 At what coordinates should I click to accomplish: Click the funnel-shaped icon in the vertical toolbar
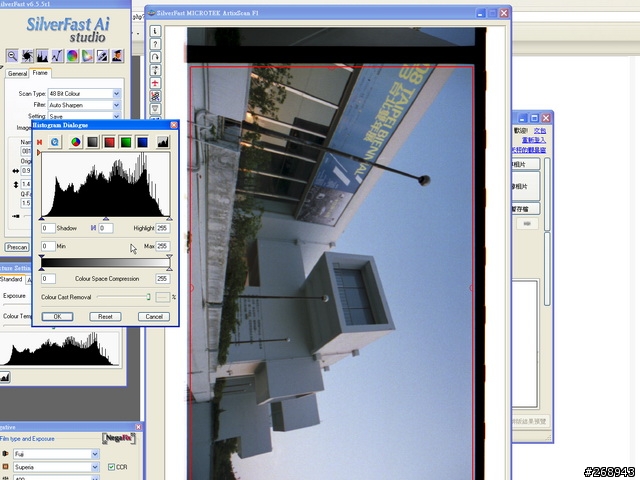[155, 109]
